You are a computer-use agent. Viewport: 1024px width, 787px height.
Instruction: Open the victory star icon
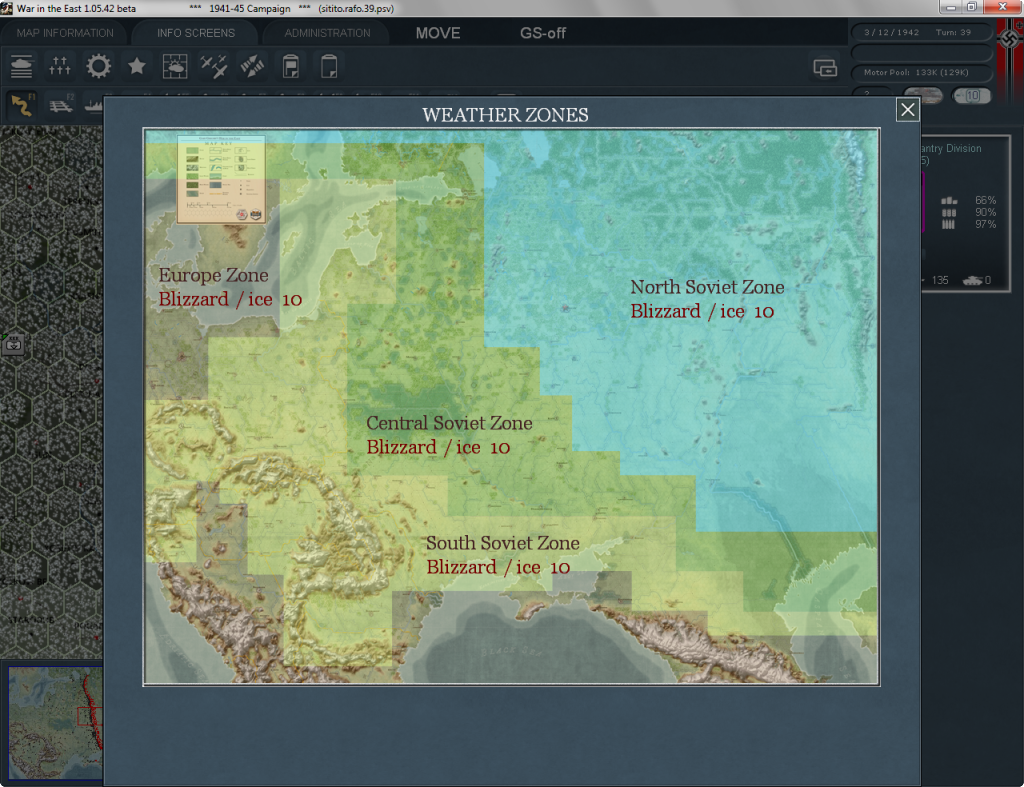[136, 66]
